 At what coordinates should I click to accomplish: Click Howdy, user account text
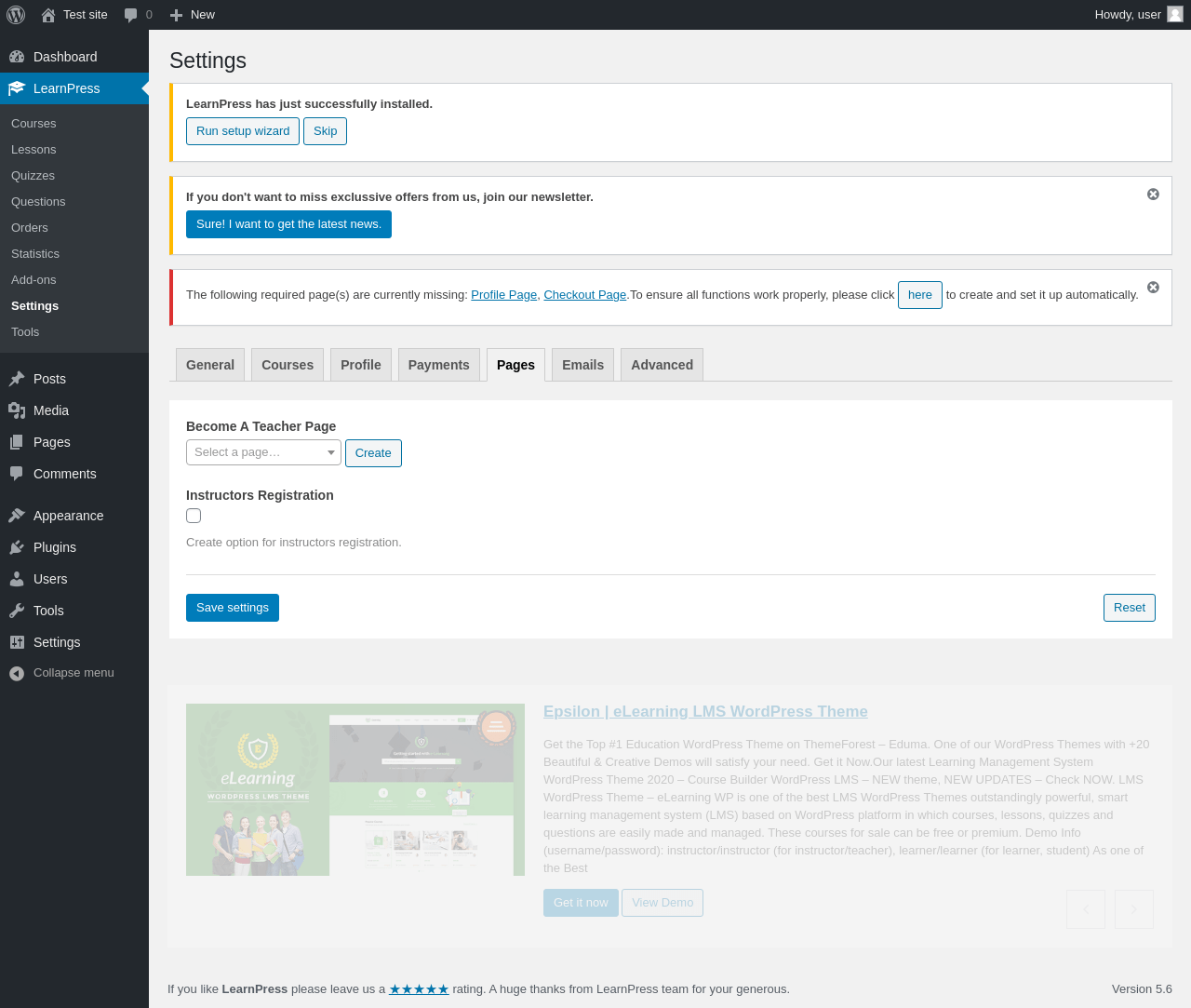tap(1128, 15)
